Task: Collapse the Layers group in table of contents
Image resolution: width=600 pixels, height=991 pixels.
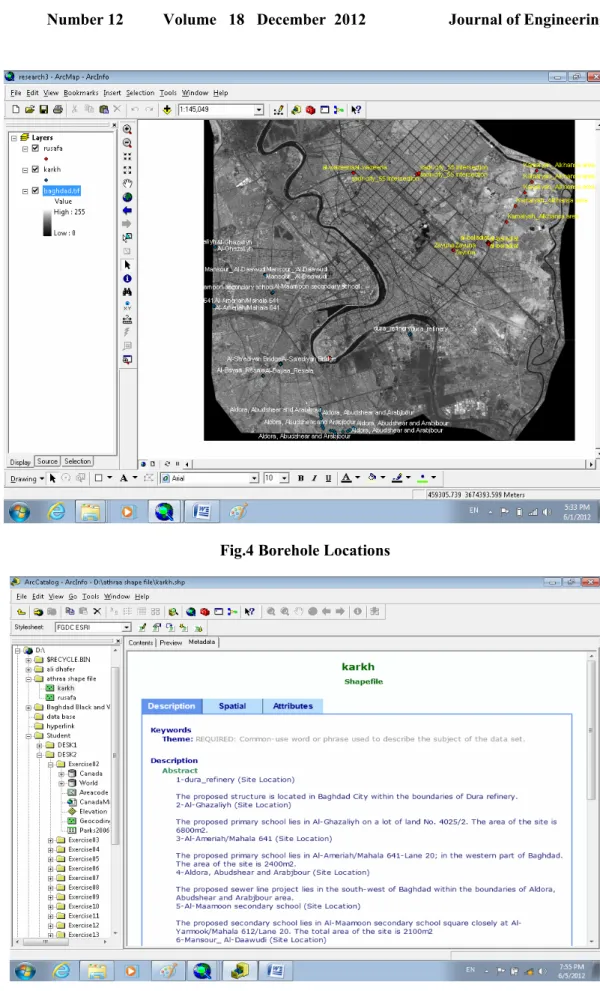Action: tap(14, 138)
